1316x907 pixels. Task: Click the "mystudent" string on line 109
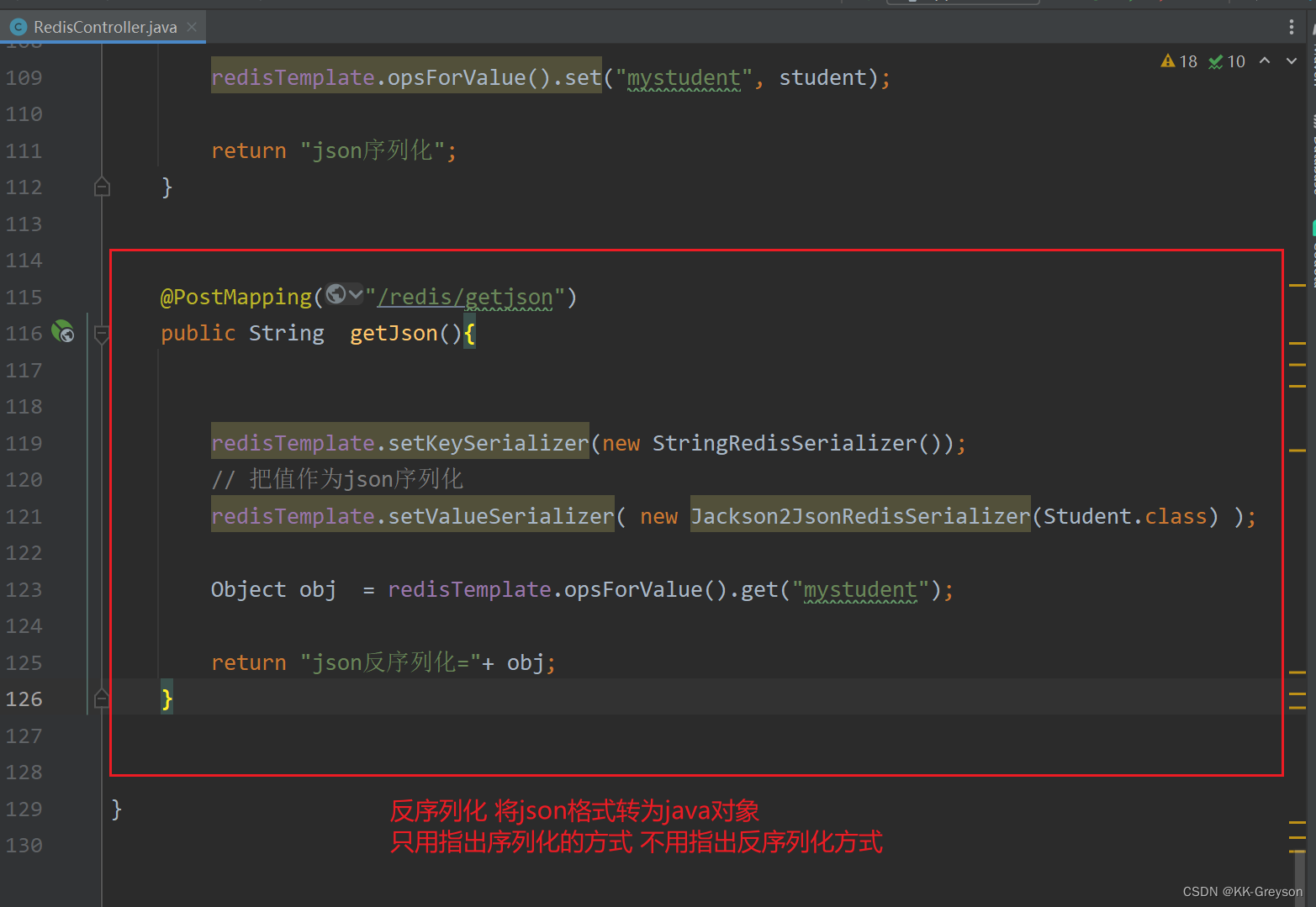tap(684, 78)
